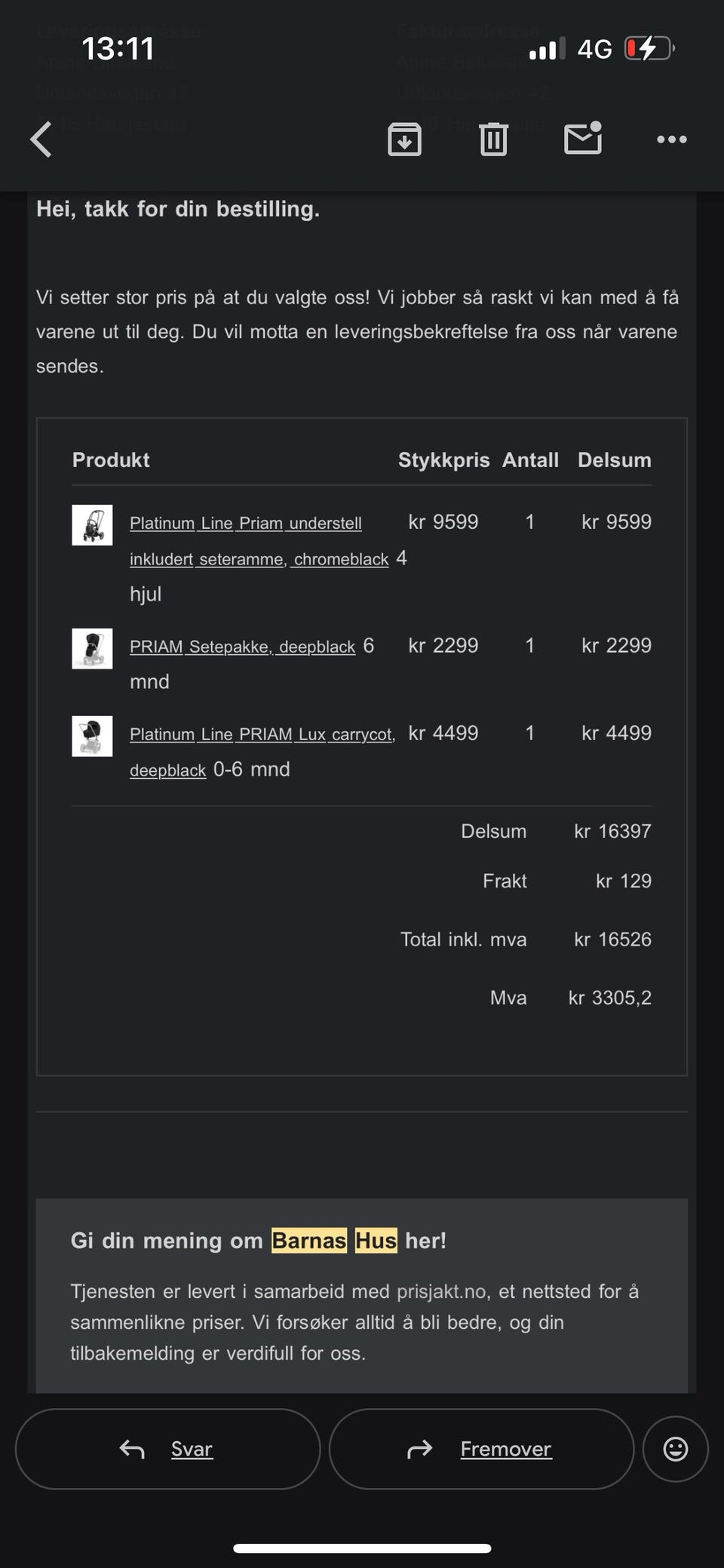Open the emoji reaction button
Screen dimensions: 724x1568
(675, 1449)
